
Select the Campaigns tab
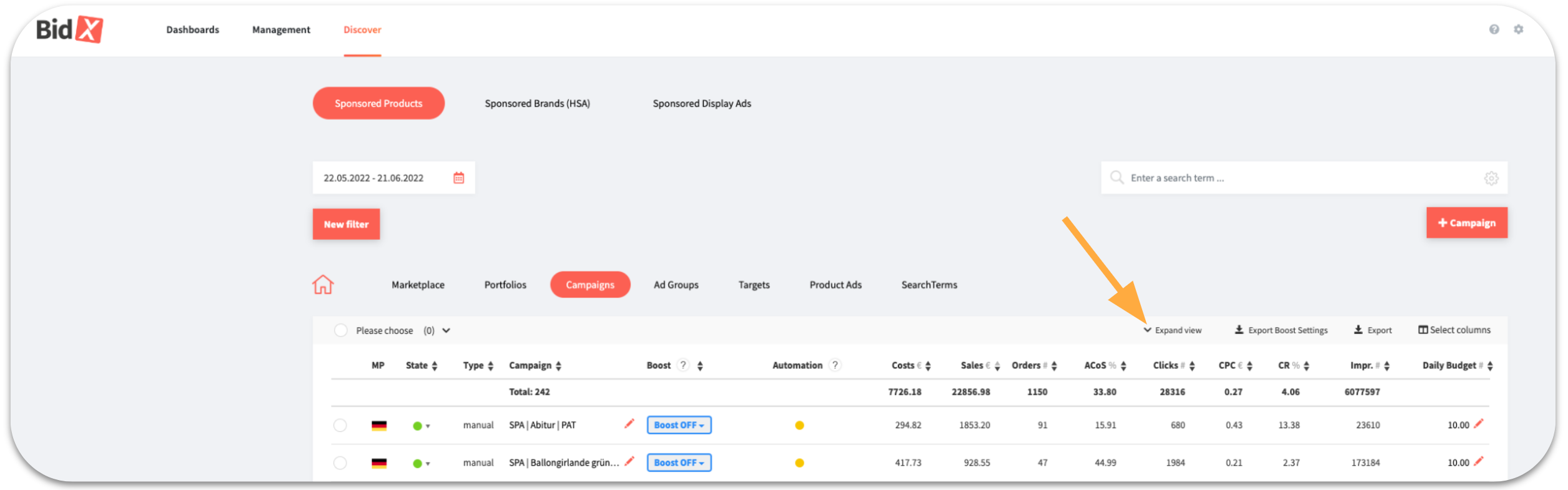pos(590,285)
